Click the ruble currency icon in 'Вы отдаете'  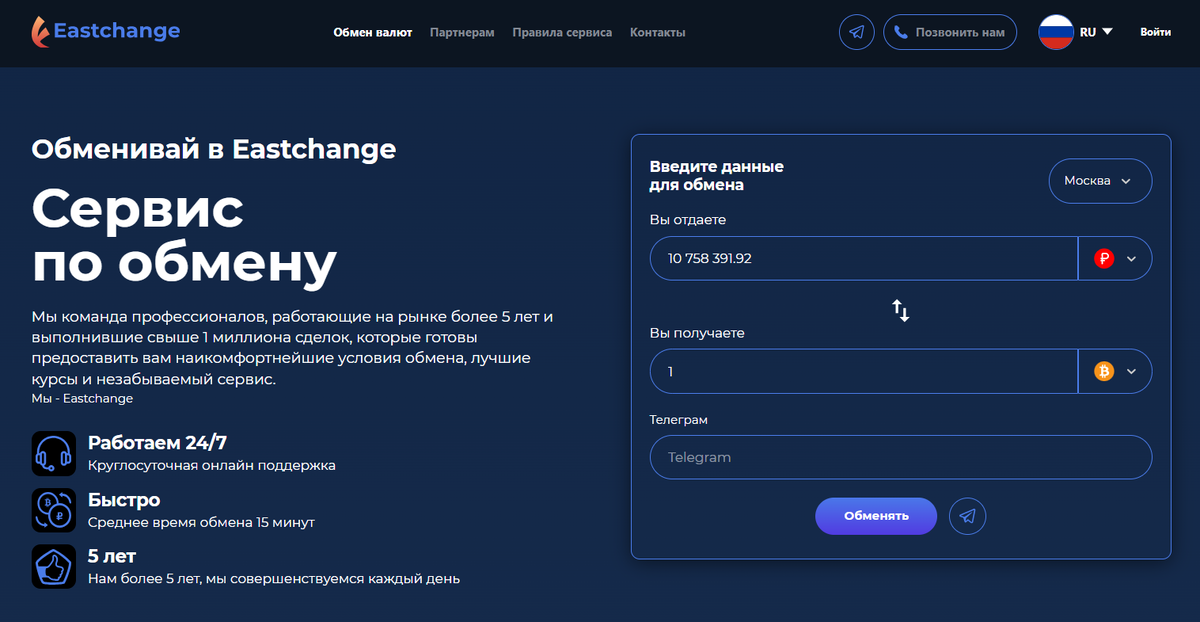point(1103,258)
